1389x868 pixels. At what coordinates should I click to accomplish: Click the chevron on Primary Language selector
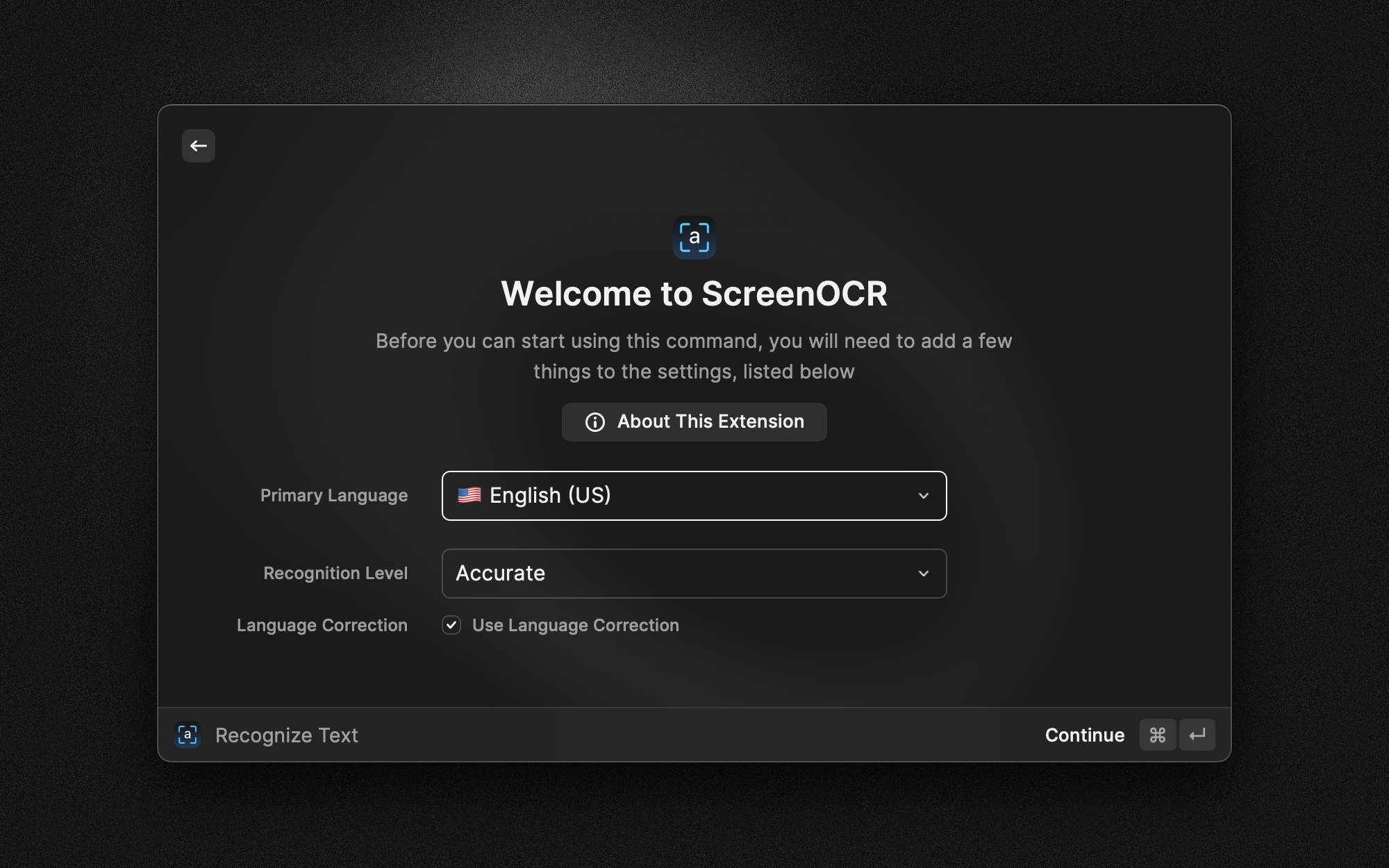(921, 495)
